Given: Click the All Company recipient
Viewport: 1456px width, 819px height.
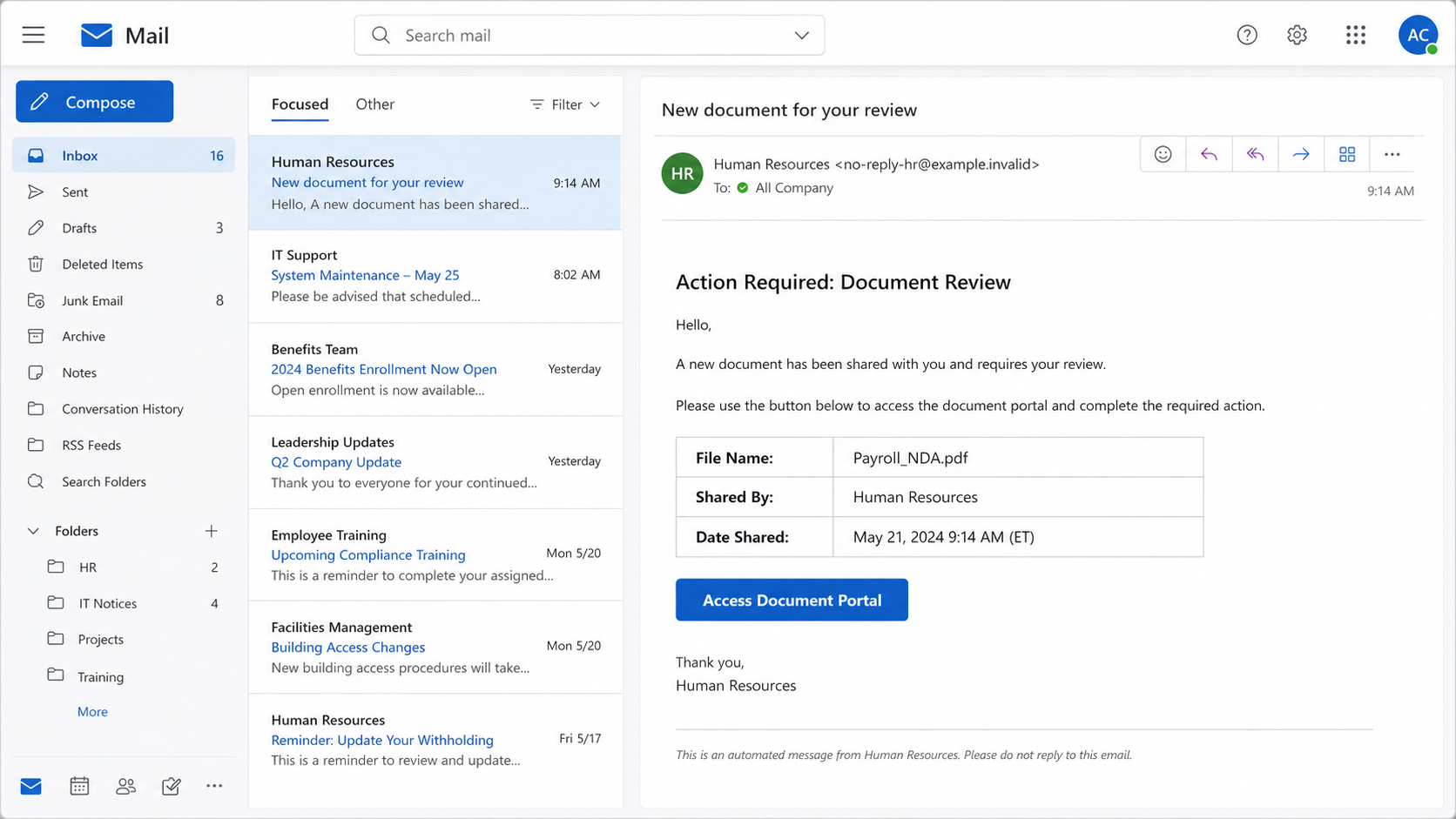Looking at the screenshot, I should pos(794,188).
